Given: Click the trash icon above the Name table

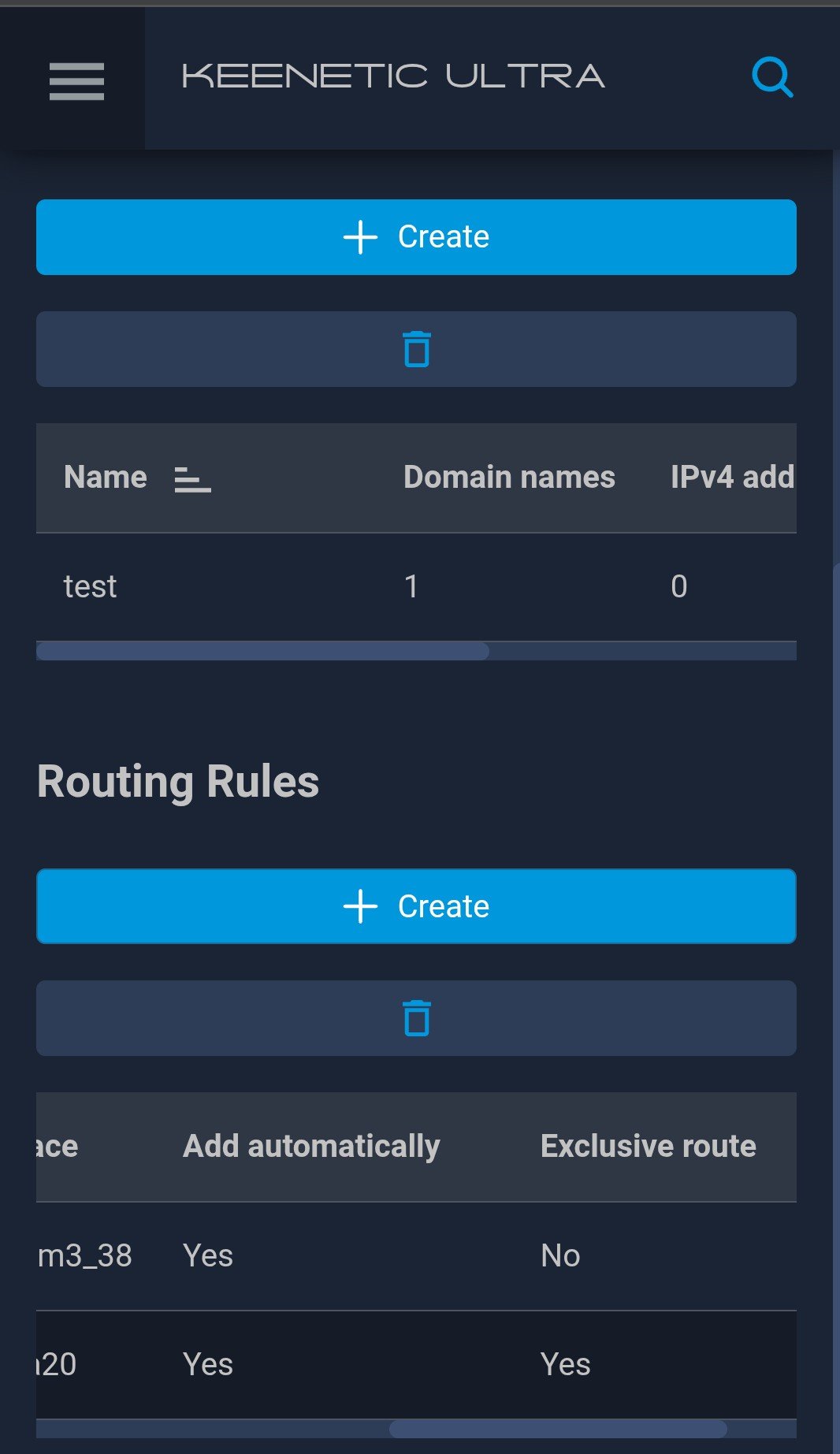Looking at the screenshot, I should (x=416, y=349).
